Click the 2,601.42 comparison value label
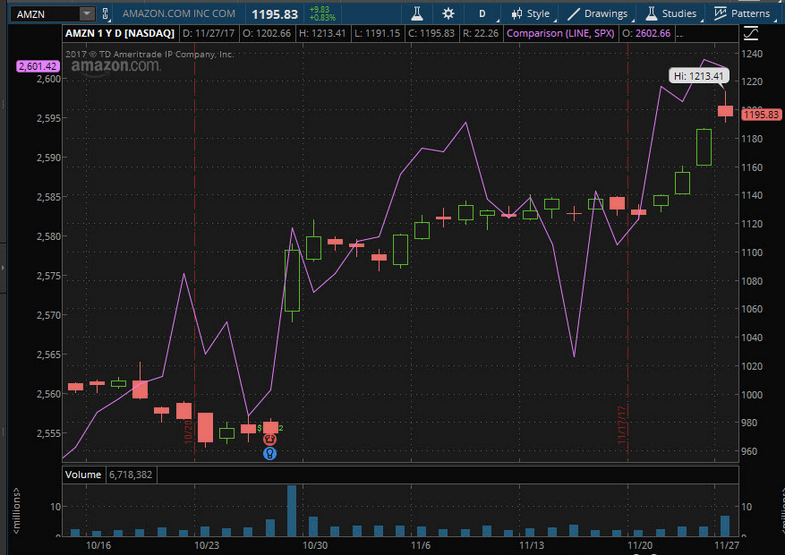 point(38,66)
